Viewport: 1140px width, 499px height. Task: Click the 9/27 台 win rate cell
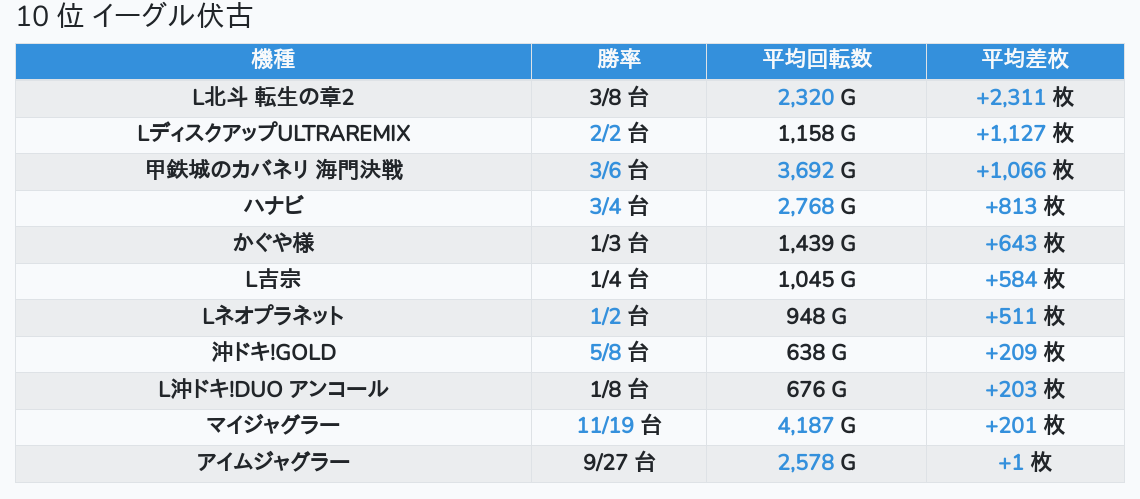[618, 463]
